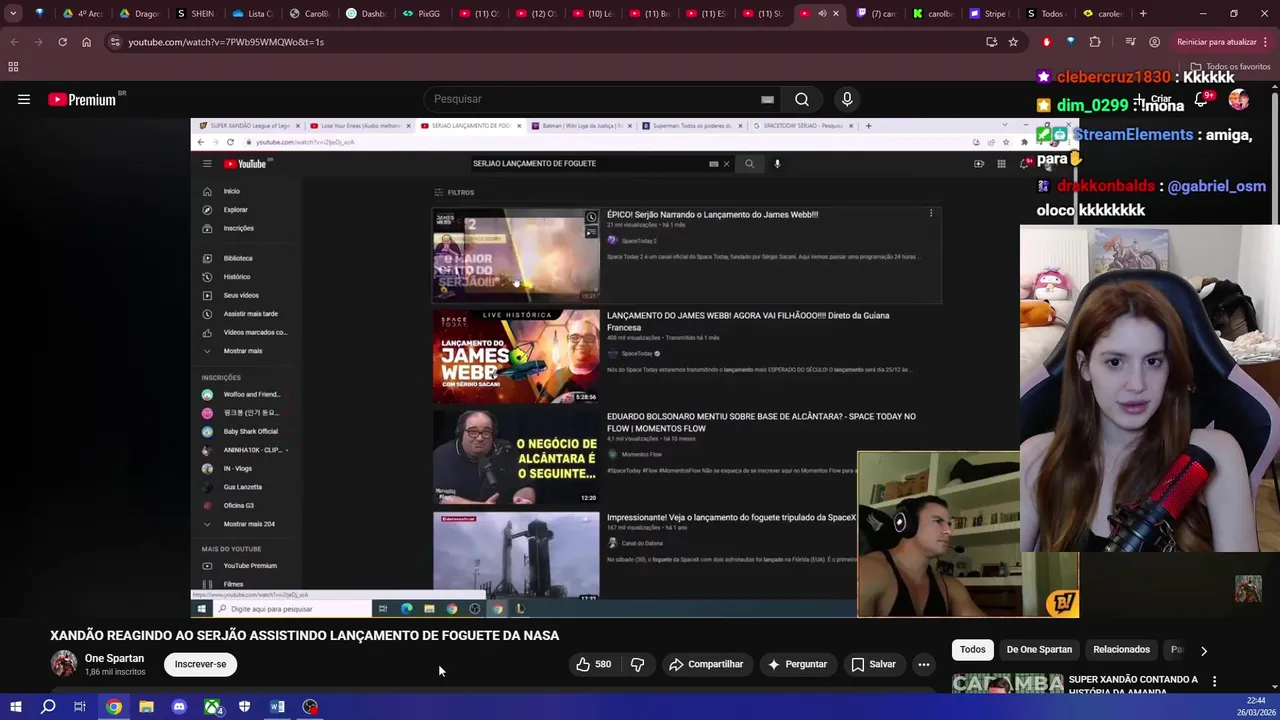This screenshot has height=720, width=1280.
Task: Open the Chrome extensions puzzle menu
Action: [1095, 42]
